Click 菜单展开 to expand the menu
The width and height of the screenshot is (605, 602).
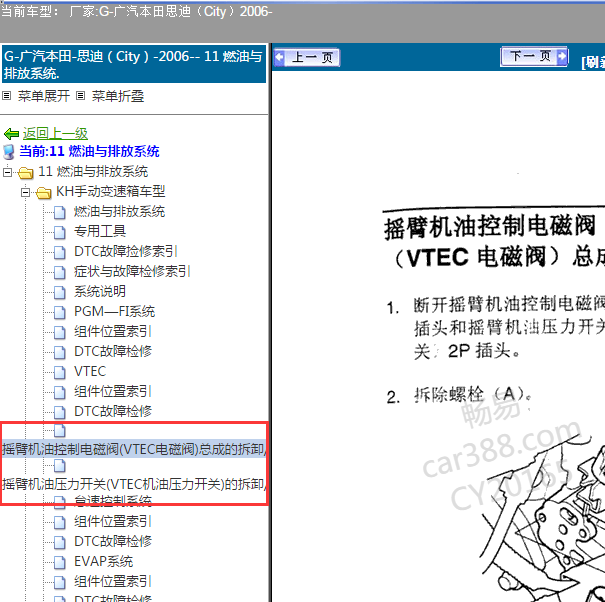click(44, 96)
